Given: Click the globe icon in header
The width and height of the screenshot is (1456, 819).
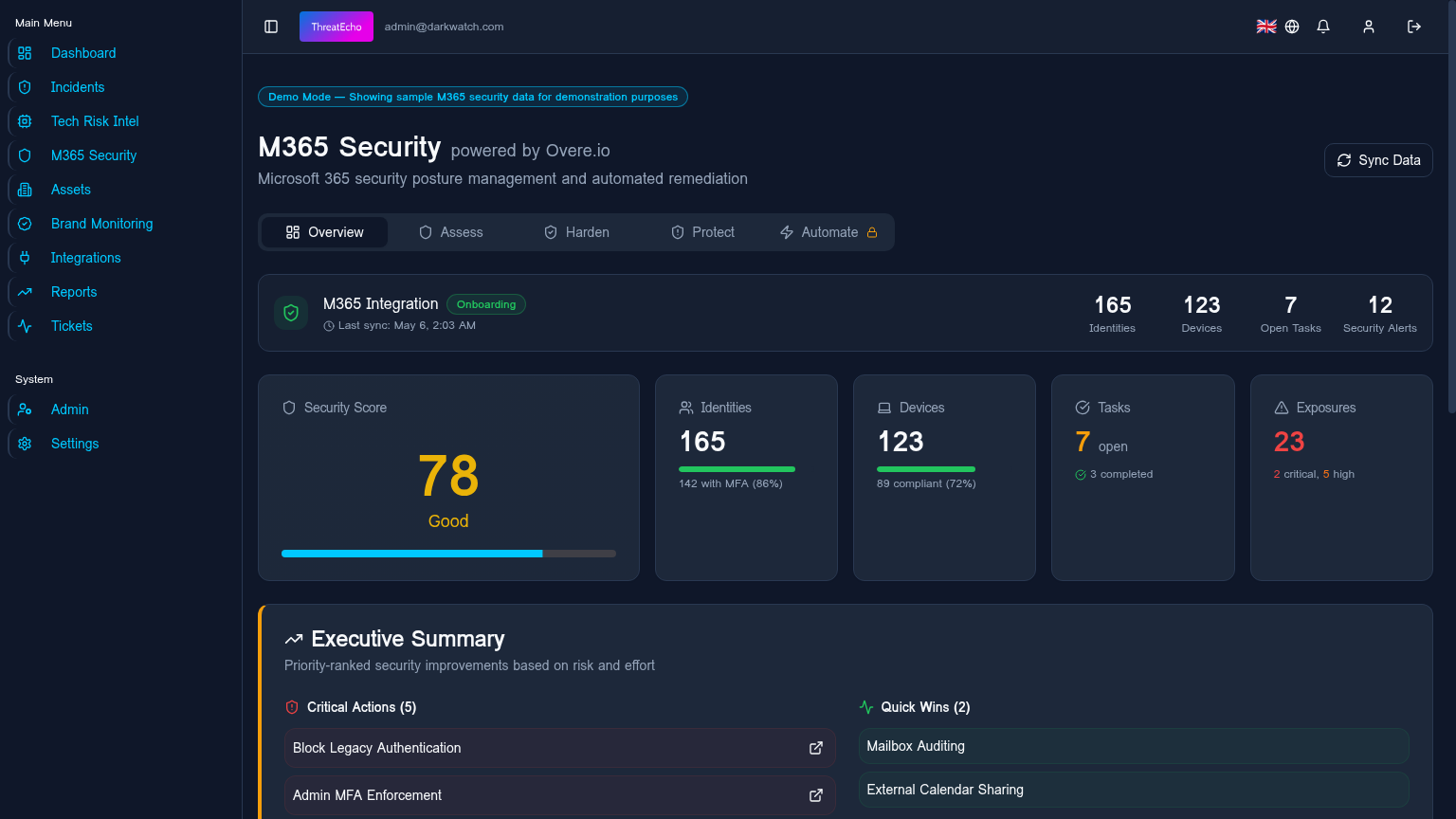Looking at the screenshot, I should pos(1292,27).
